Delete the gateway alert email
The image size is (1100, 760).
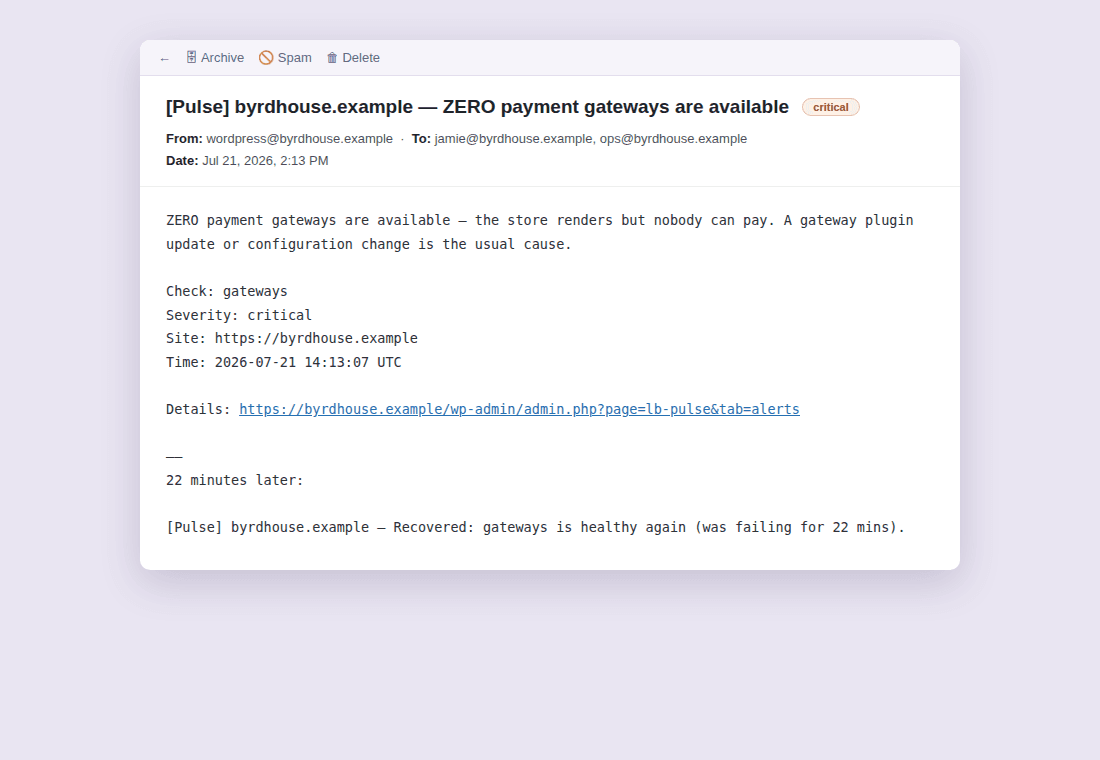tap(353, 58)
